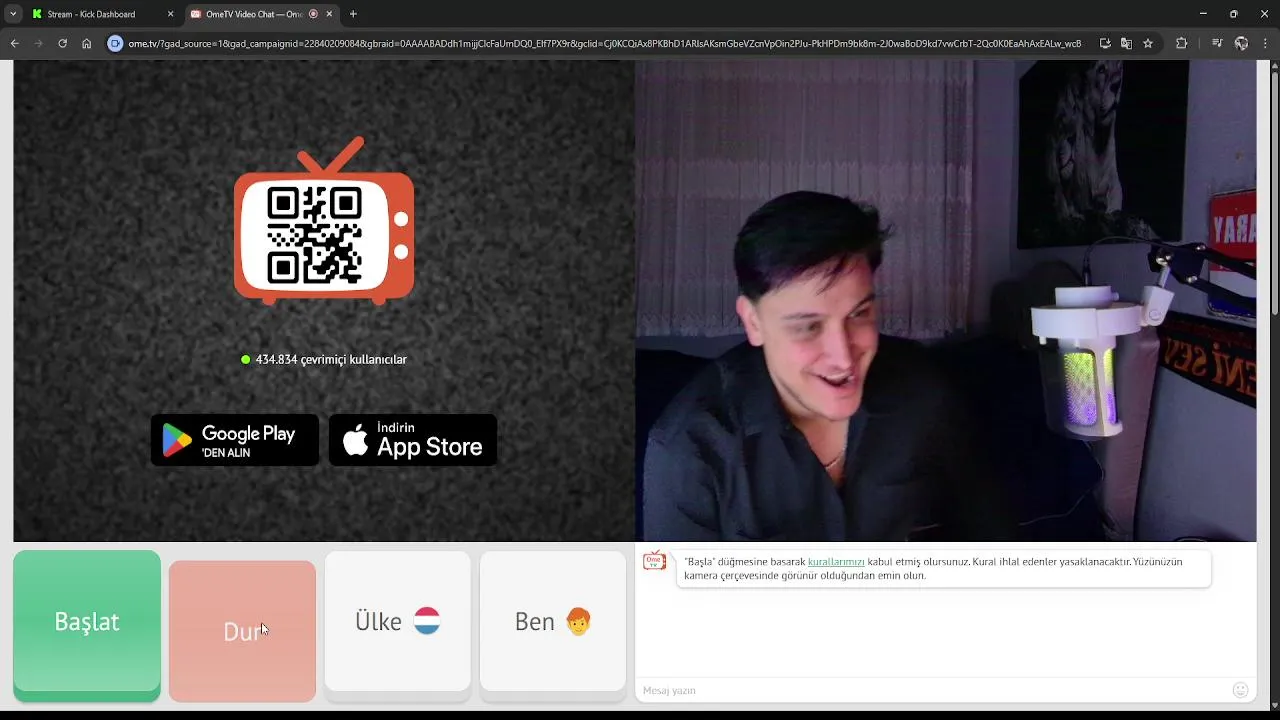This screenshot has width=1280, height=720.
Task: Click the Netherlands flag on Ülke button
Action: (427, 621)
